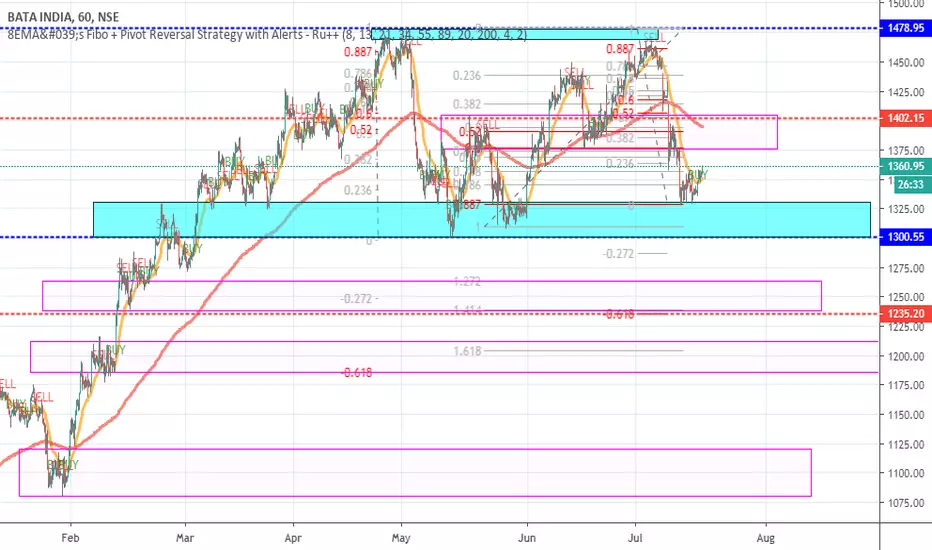Click the Jun label on time axis
The image size is (932, 550).
527,538
